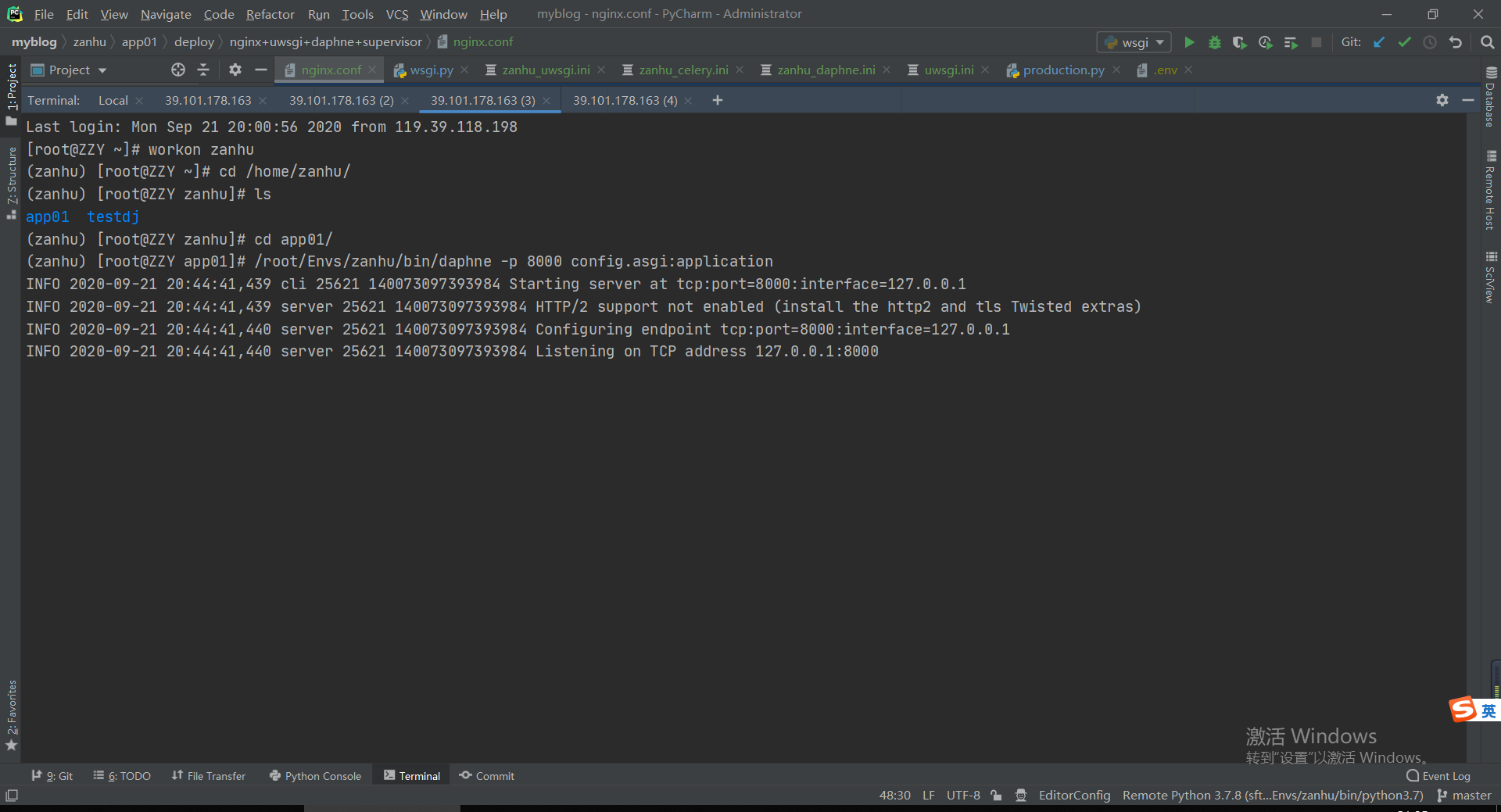
Task: Toggle the 2: Favorites side panel
Action: pyautogui.click(x=11, y=714)
